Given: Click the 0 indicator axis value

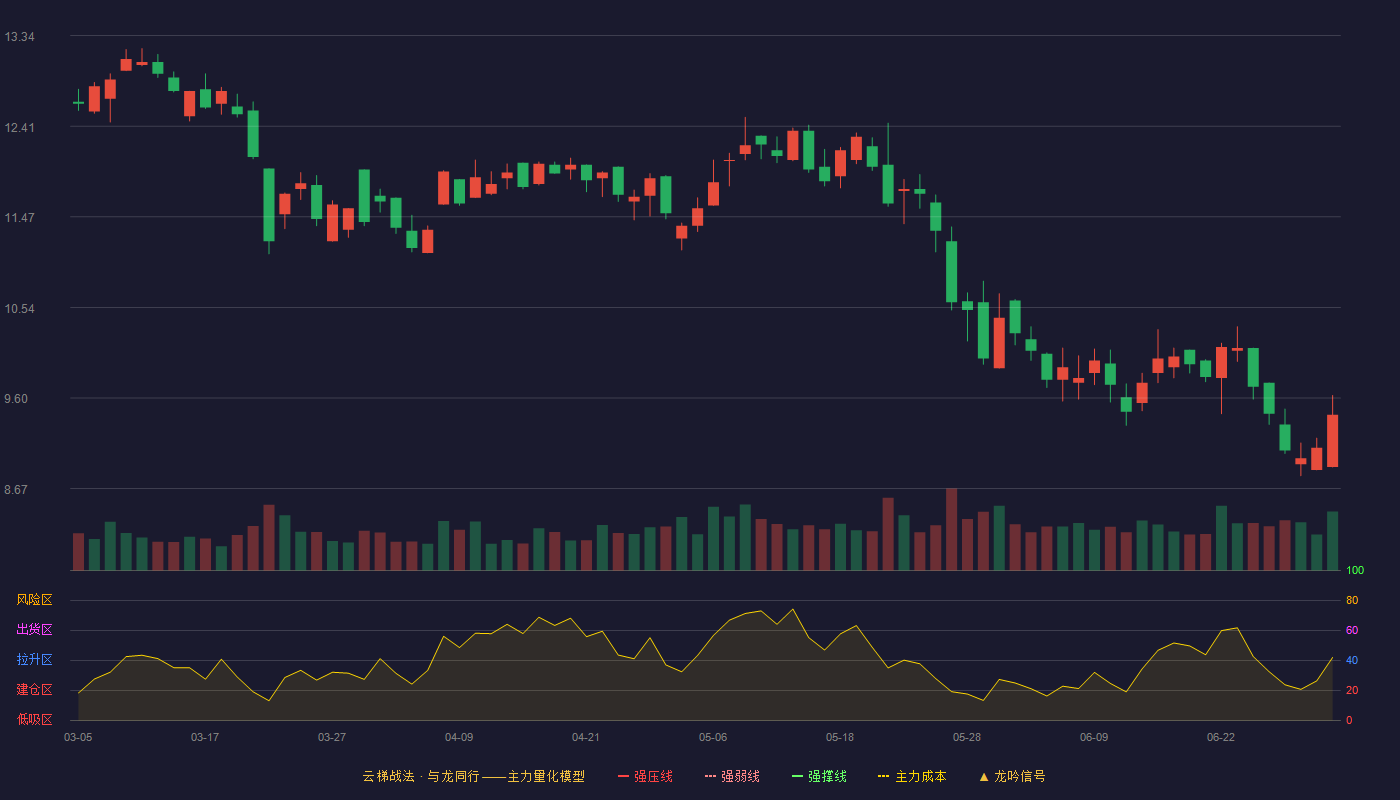Looking at the screenshot, I should click(x=1349, y=720).
